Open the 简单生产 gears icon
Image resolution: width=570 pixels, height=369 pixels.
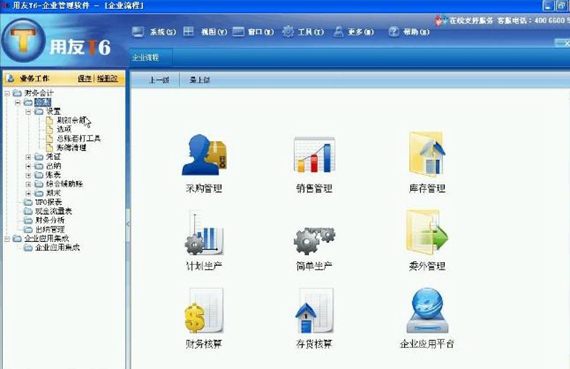314,240
